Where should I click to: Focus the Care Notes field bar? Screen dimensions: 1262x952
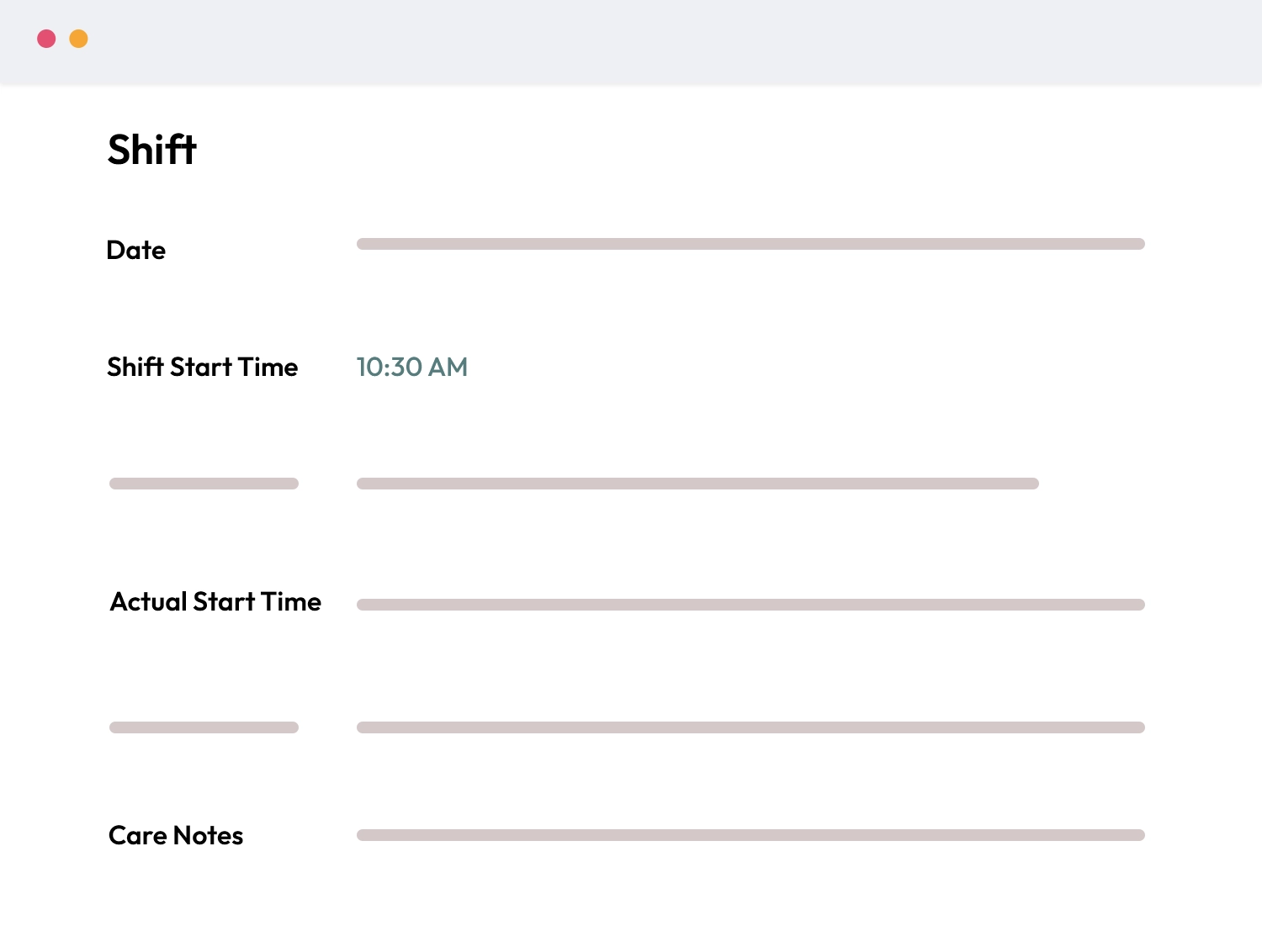pyautogui.click(x=750, y=835)
